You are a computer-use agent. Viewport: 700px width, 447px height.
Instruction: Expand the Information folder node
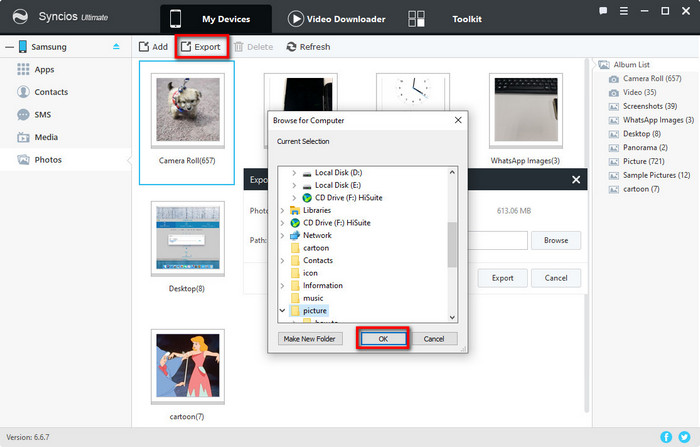282,285
